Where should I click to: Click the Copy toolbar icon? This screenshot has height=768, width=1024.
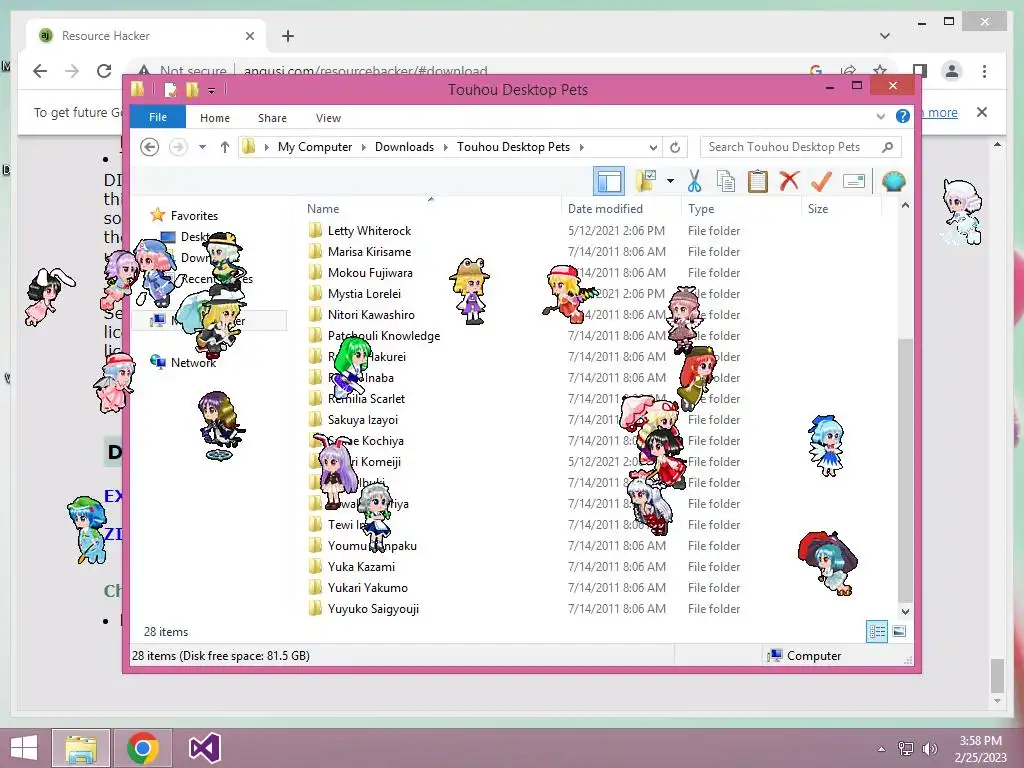(x=726, y=182)
